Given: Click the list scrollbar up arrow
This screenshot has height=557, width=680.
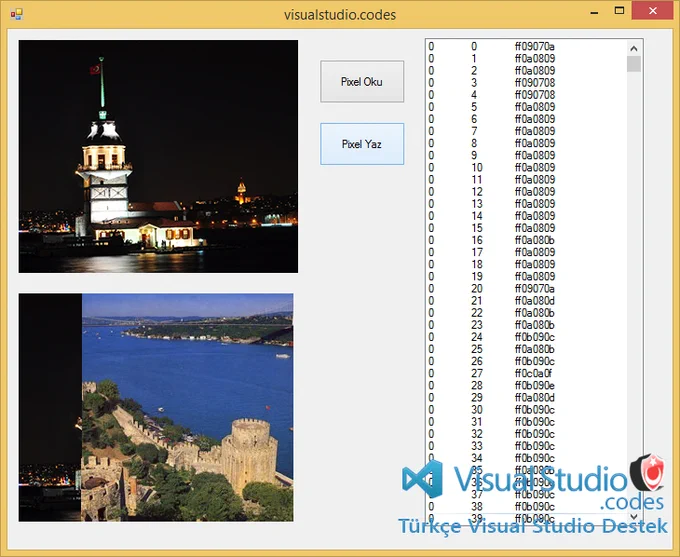Looking at the screenshot, I should coord(634,49).
